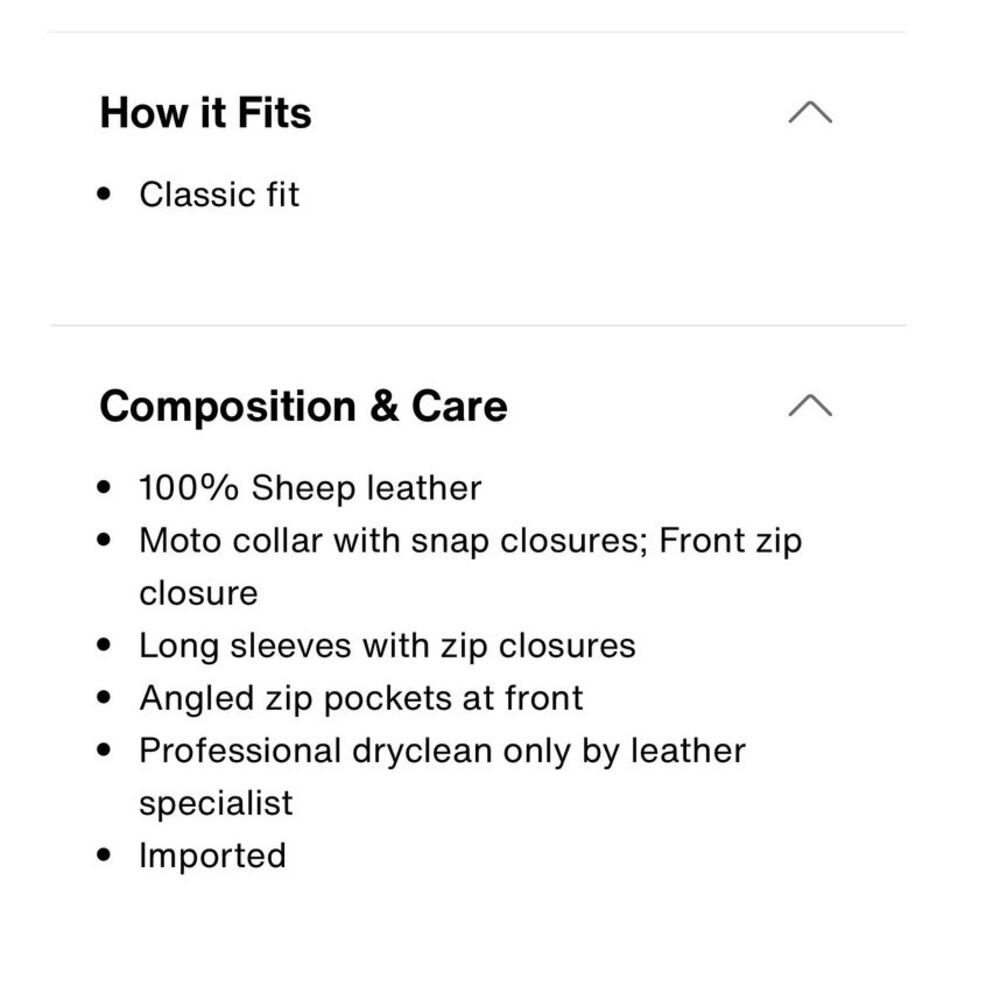Click bullet point beside Classic fit
The width and height of the screenshot is (1000, 1000).
(x=104, y=193)
